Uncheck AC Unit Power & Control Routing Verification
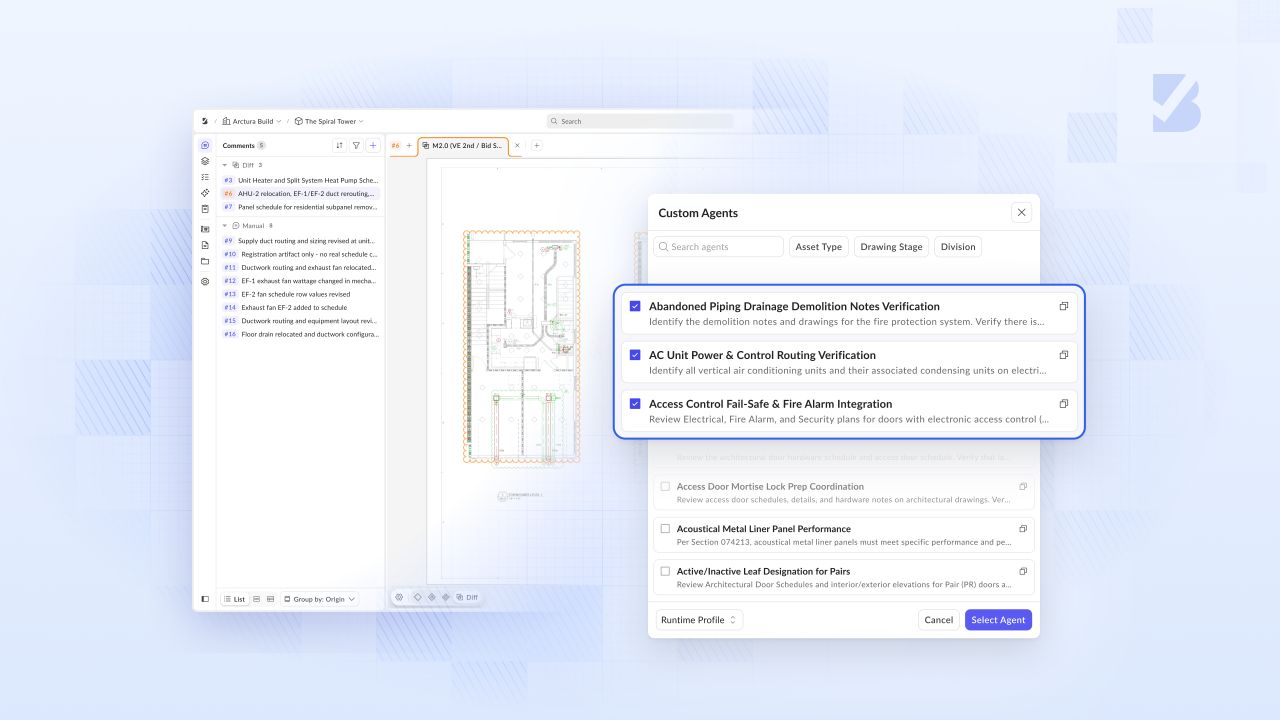Image resolution: width=1280 pixels, height=720 pixels. [635, 355]
